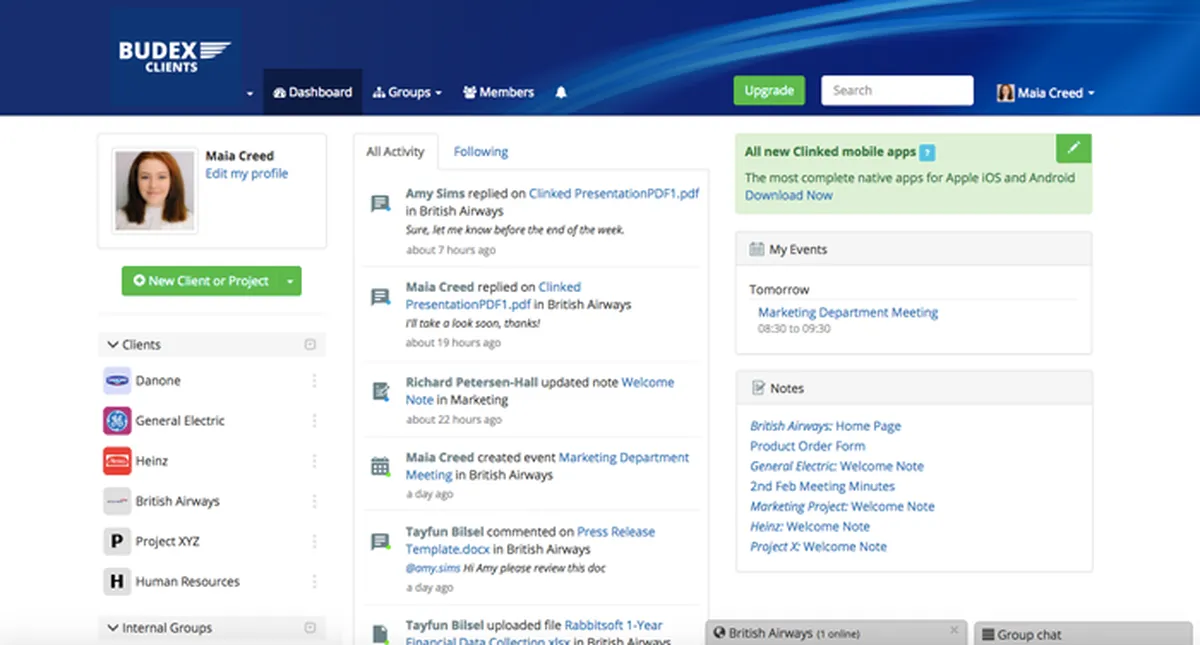Click the green Upgrade button
Viewport: 1200px width, 645px height.
[769, 90]
